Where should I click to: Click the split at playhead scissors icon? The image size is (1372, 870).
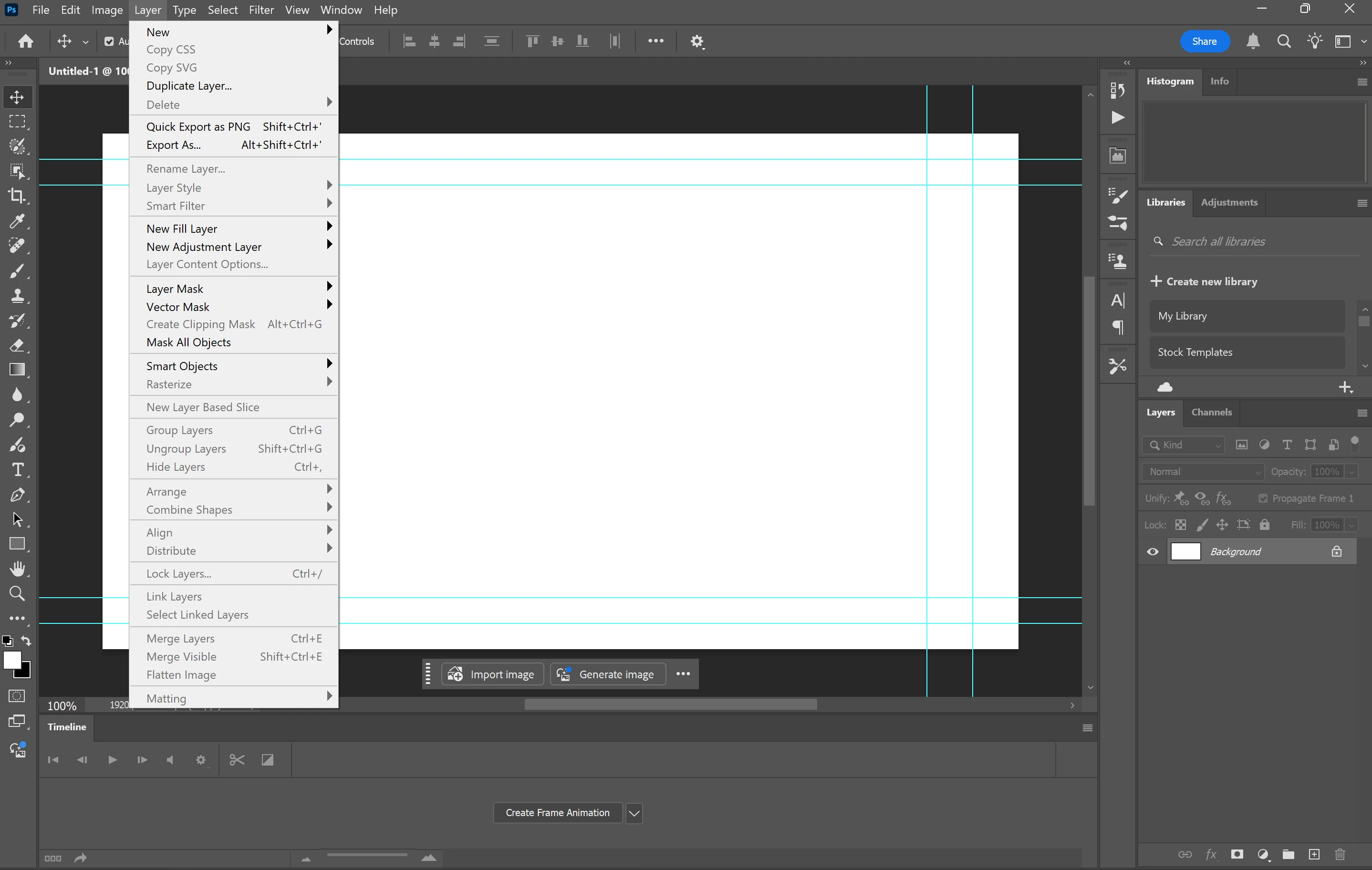click(237, 759)
